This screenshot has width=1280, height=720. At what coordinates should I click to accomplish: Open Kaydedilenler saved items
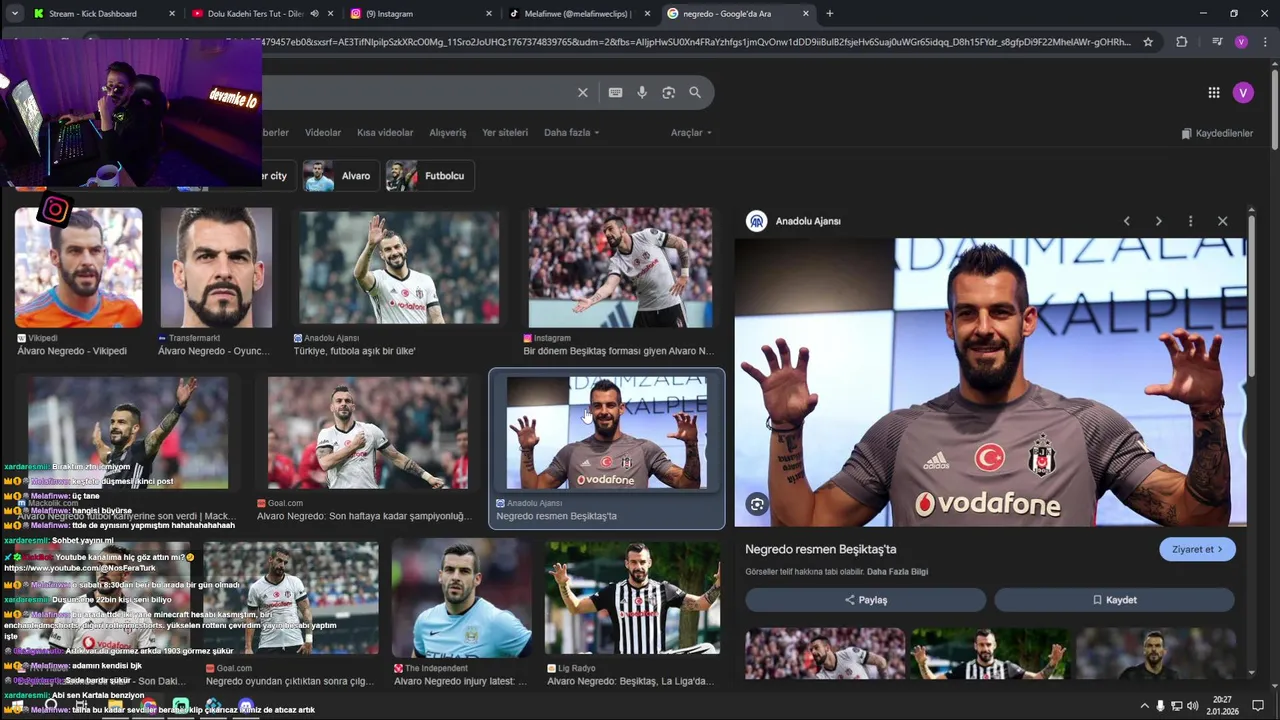pyautogui.click(x=1217, y=133)
